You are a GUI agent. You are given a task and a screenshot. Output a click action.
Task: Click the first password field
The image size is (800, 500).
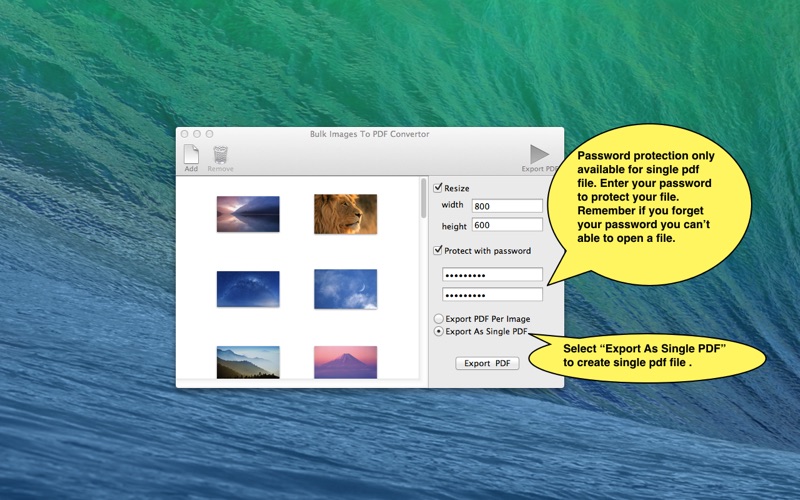coord(492,274)
